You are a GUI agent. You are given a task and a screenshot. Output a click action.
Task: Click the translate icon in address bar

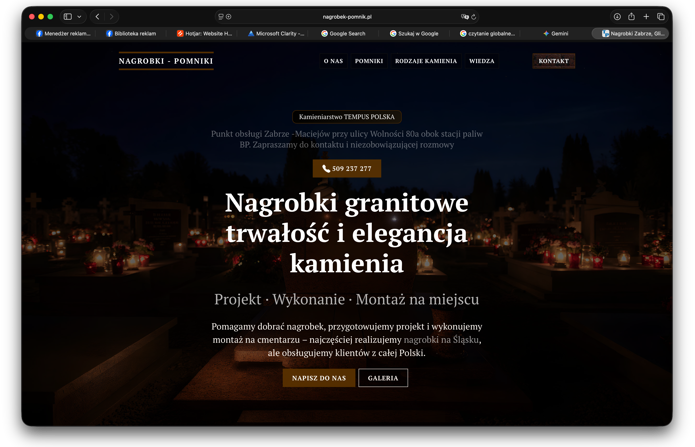[465, 17]
